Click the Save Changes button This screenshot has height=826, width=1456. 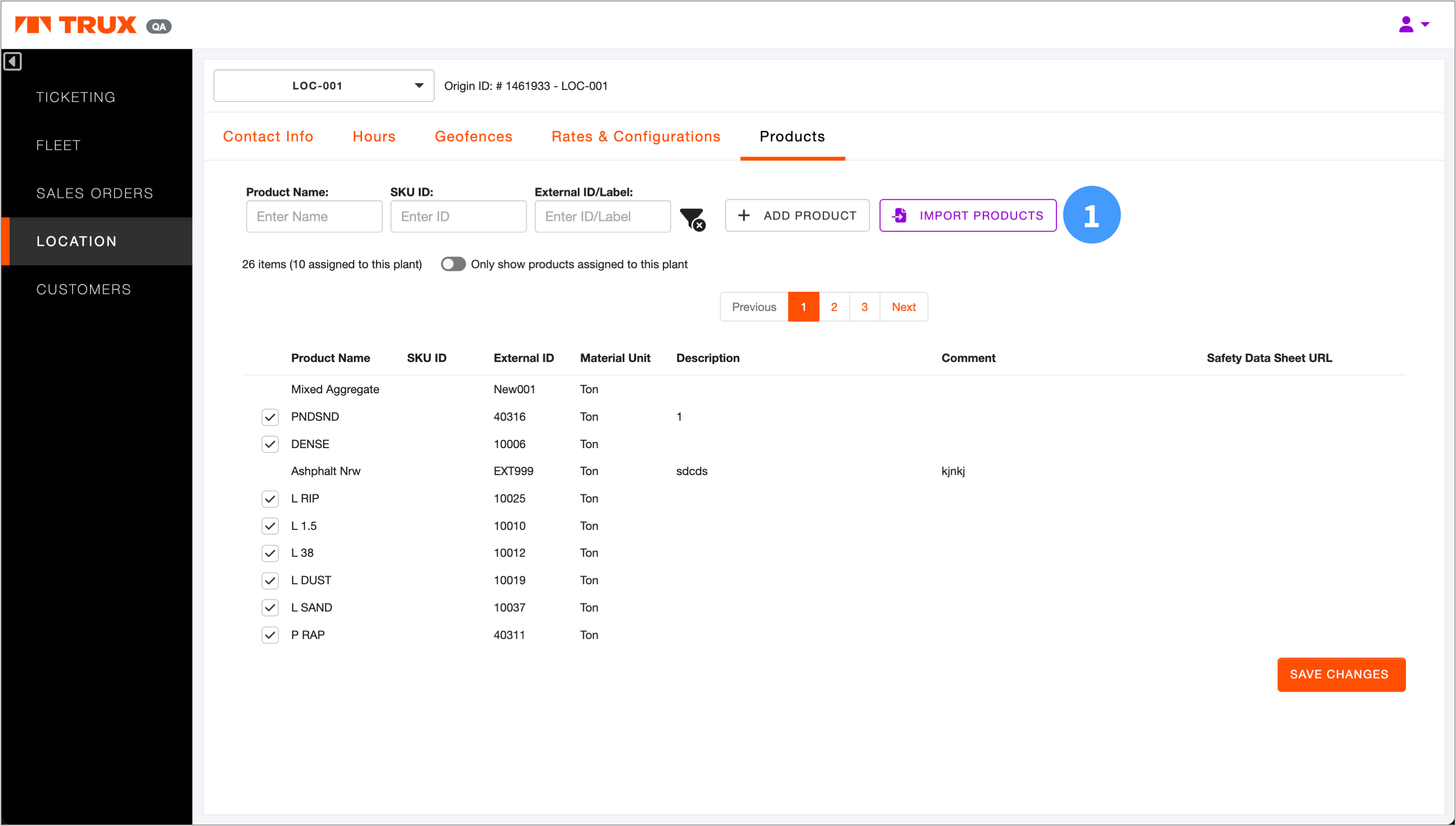click(1341, 674)
